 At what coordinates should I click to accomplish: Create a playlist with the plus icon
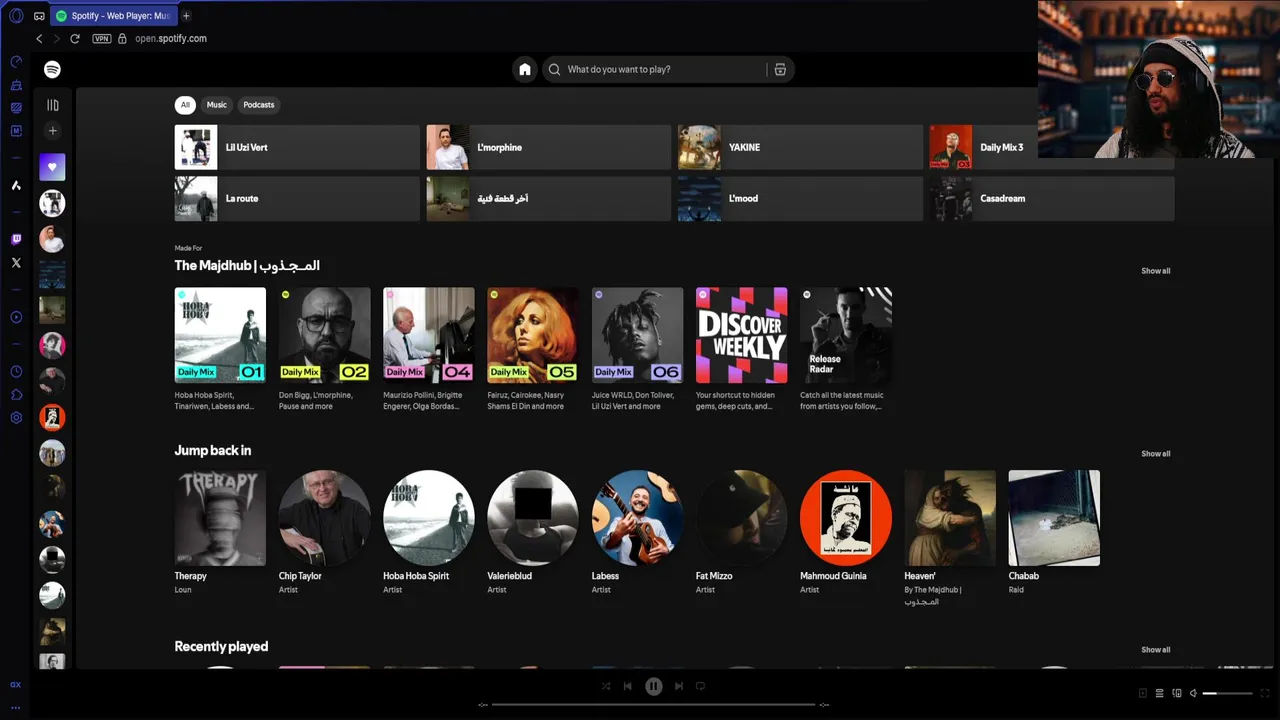tap(53, 131)
